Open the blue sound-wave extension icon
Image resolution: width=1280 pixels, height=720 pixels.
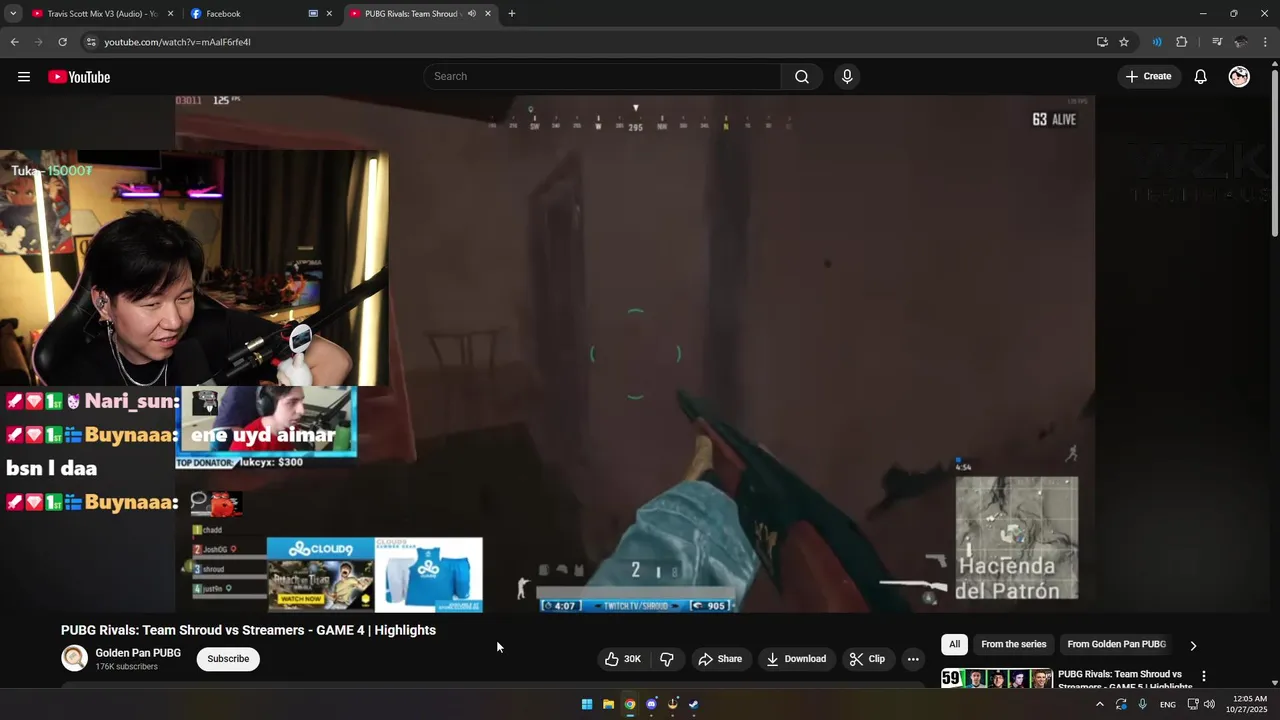1157,42
